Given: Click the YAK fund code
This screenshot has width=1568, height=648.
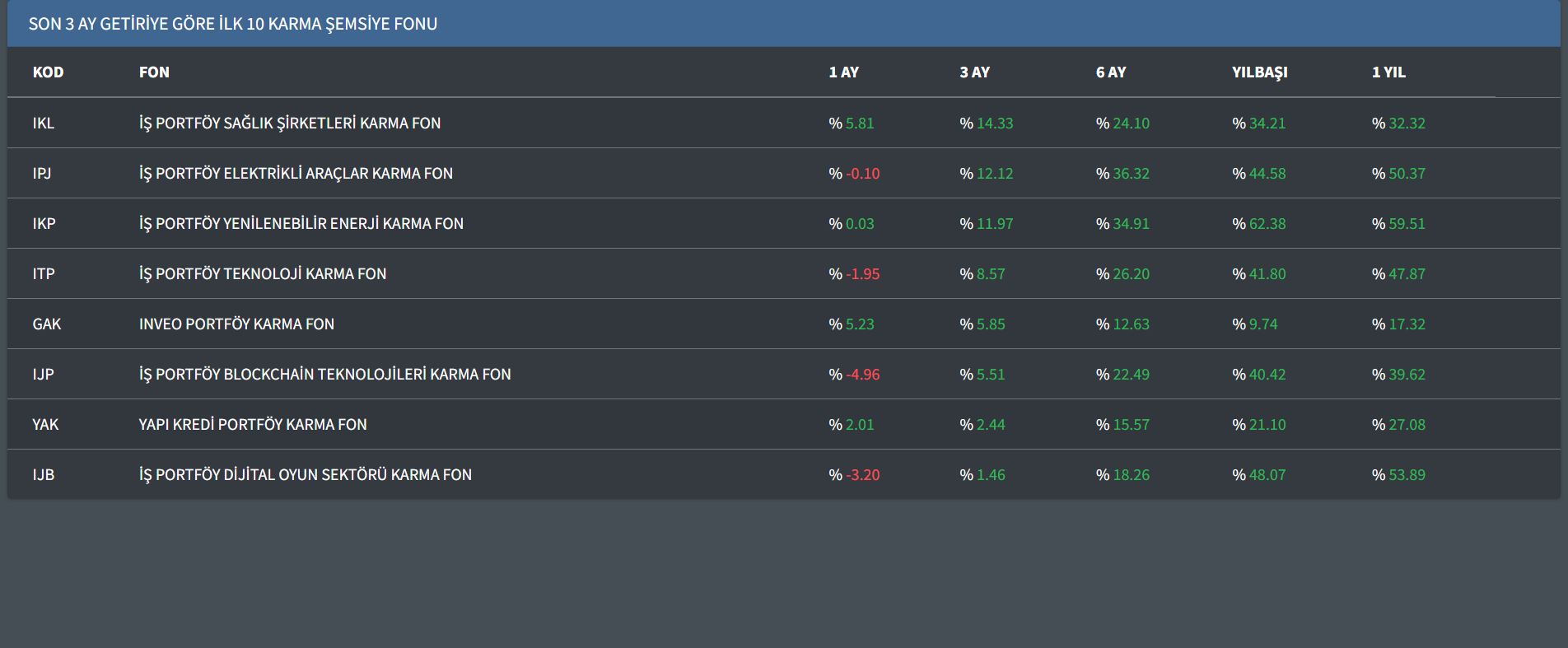Looking at the screenshot, I should pos(45,425).
